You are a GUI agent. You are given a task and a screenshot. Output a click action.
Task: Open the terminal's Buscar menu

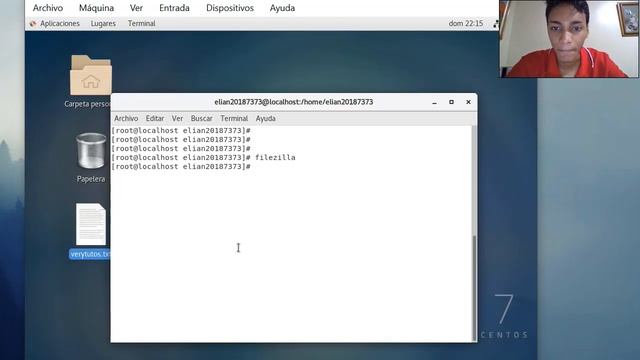[x=201, y=118]
